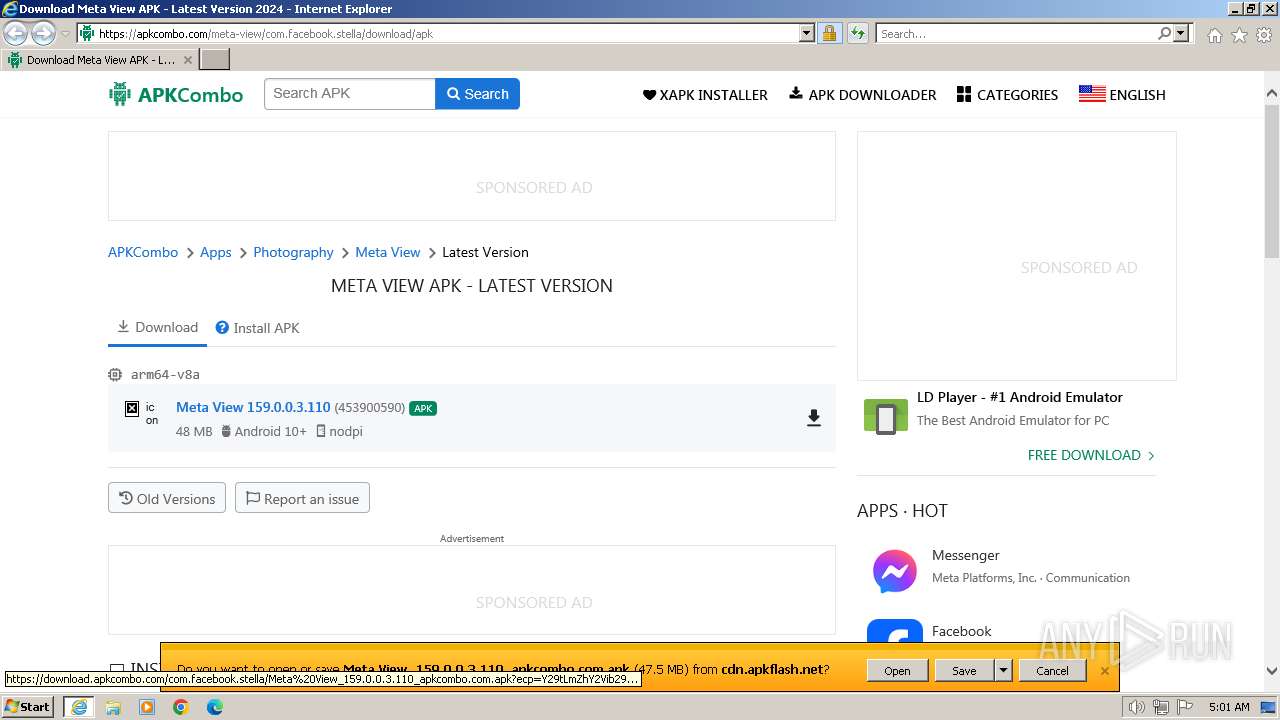Follow the Meta View breadcrumb link
The image size is (1280, 720).
(x=388, y=252)
